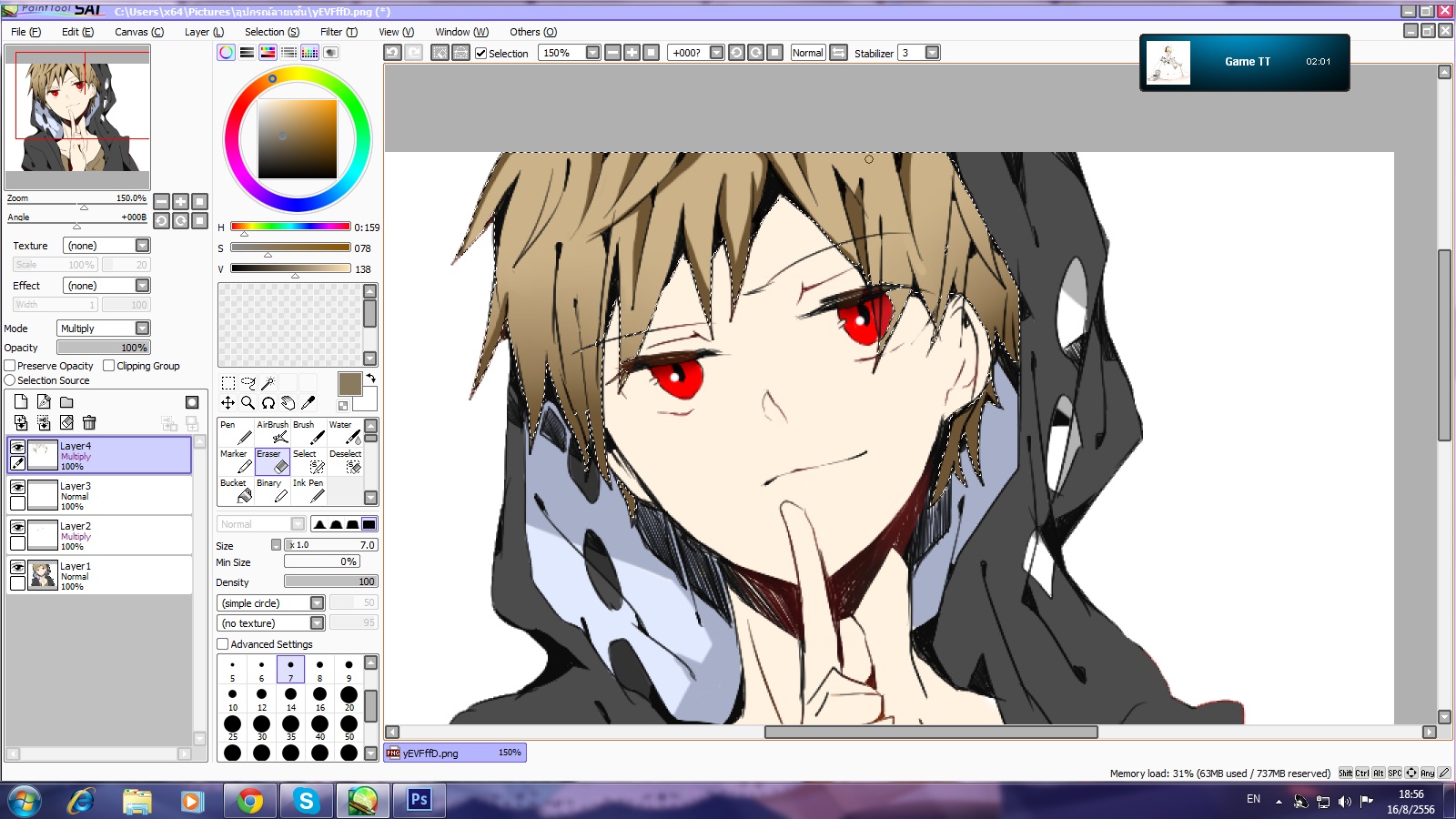The width and height of the screenshot is (1456, 819).
Task: Hide Layer3 using its eye icon
Action: click(17, 487)
